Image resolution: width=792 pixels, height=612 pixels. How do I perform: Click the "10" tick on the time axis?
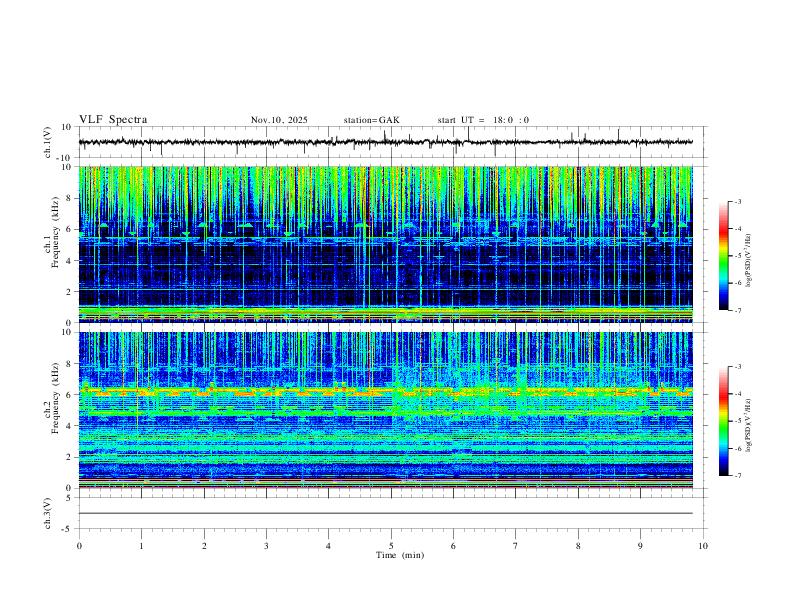[x=703, y=546]
